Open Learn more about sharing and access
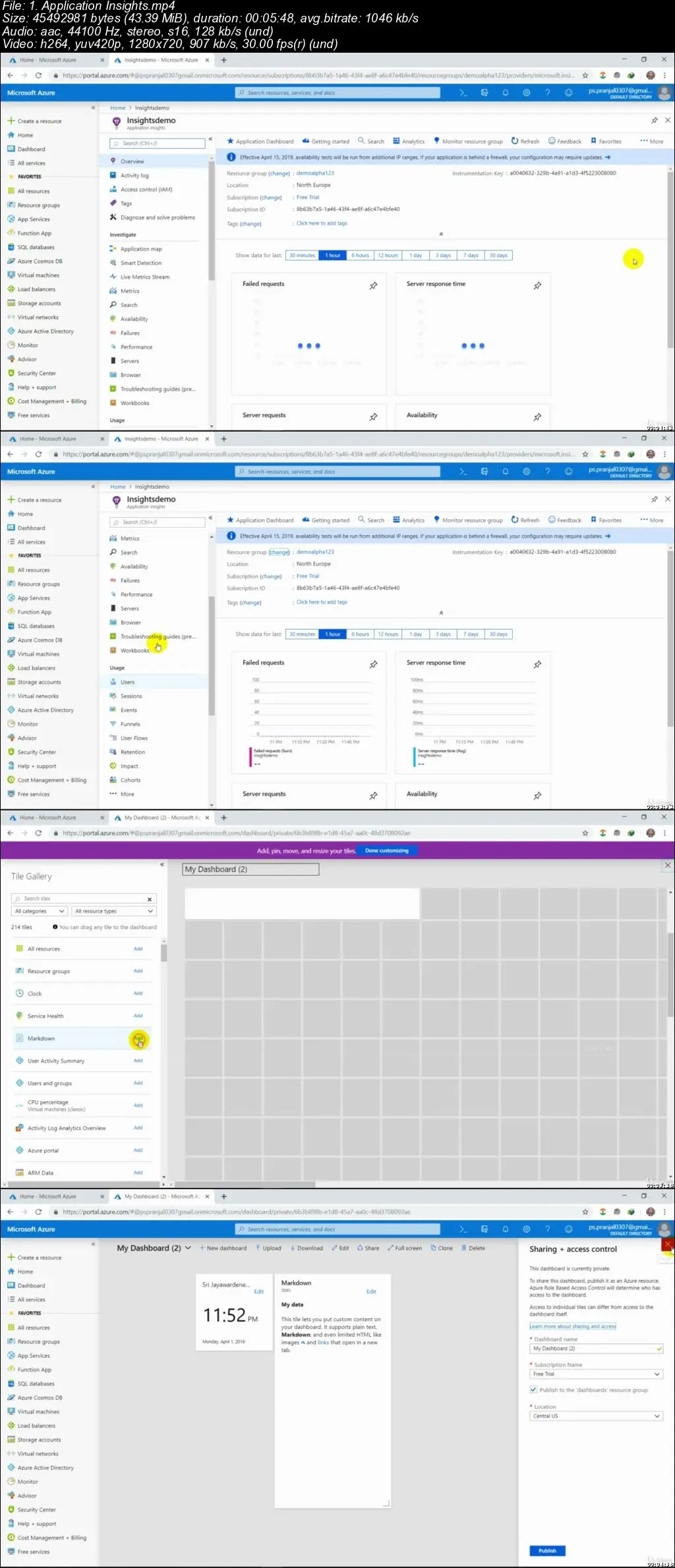The height and width of the screenshot is (1568, 675). click(573, 1326)
